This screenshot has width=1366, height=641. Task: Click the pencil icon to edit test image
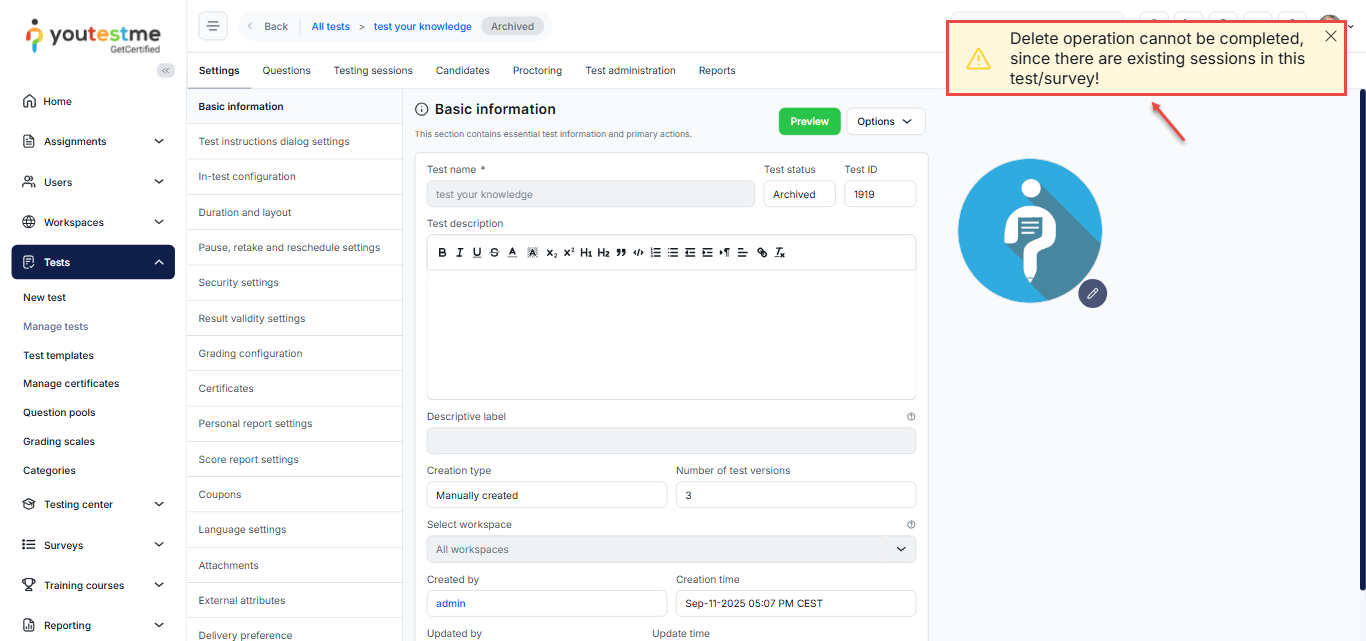(x=1092, y=293)
